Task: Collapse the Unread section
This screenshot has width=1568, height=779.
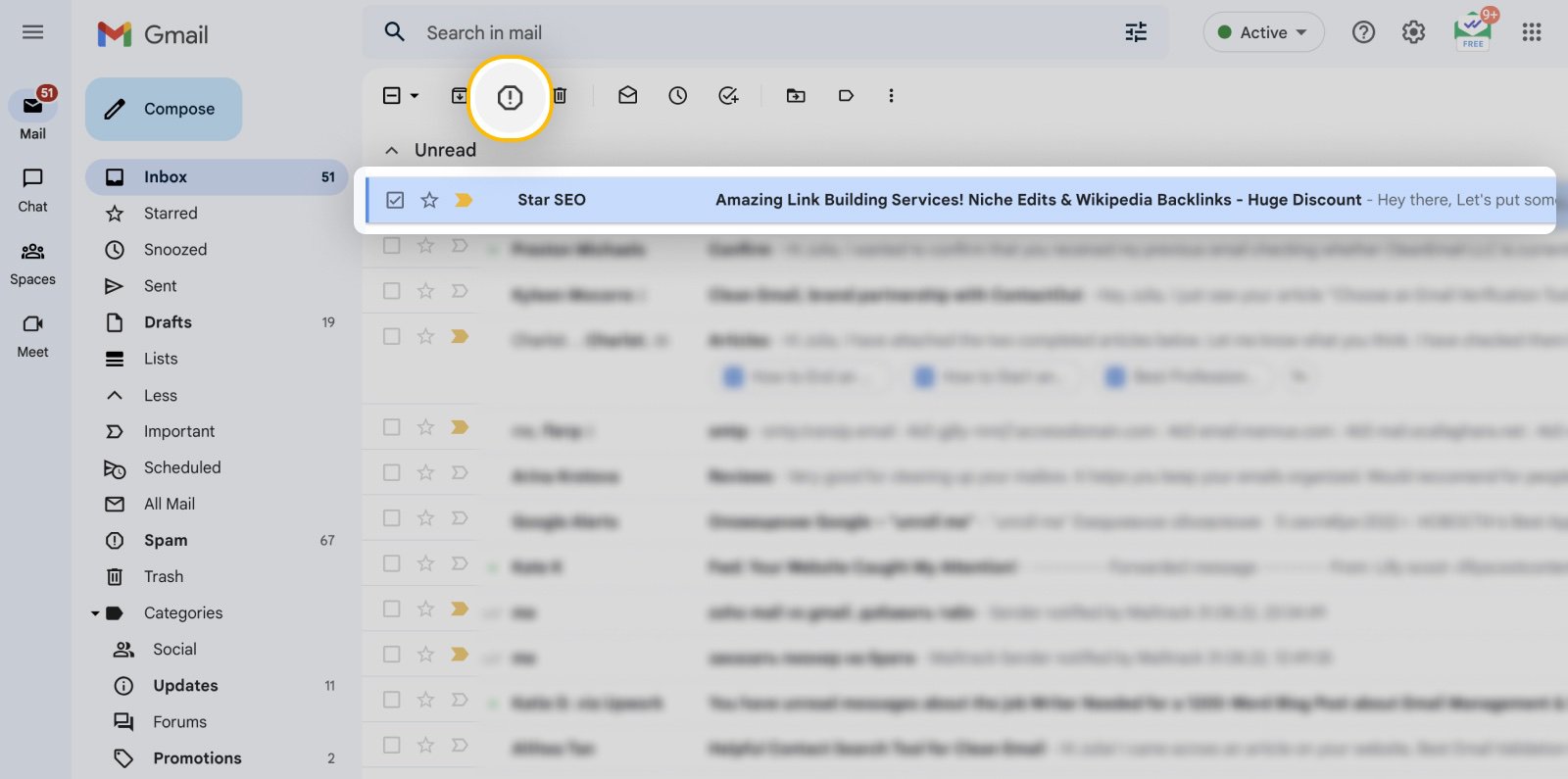Action: click(392, 151)
